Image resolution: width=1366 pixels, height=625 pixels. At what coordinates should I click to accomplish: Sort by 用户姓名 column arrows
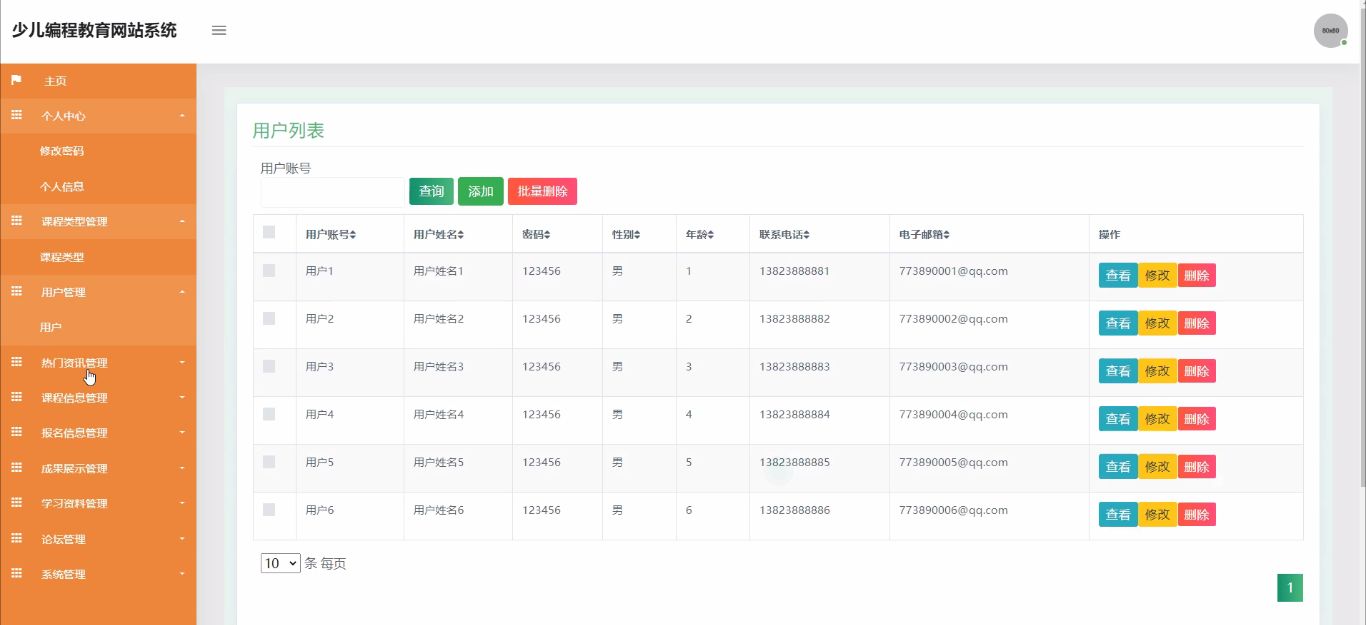coord(461,235)
